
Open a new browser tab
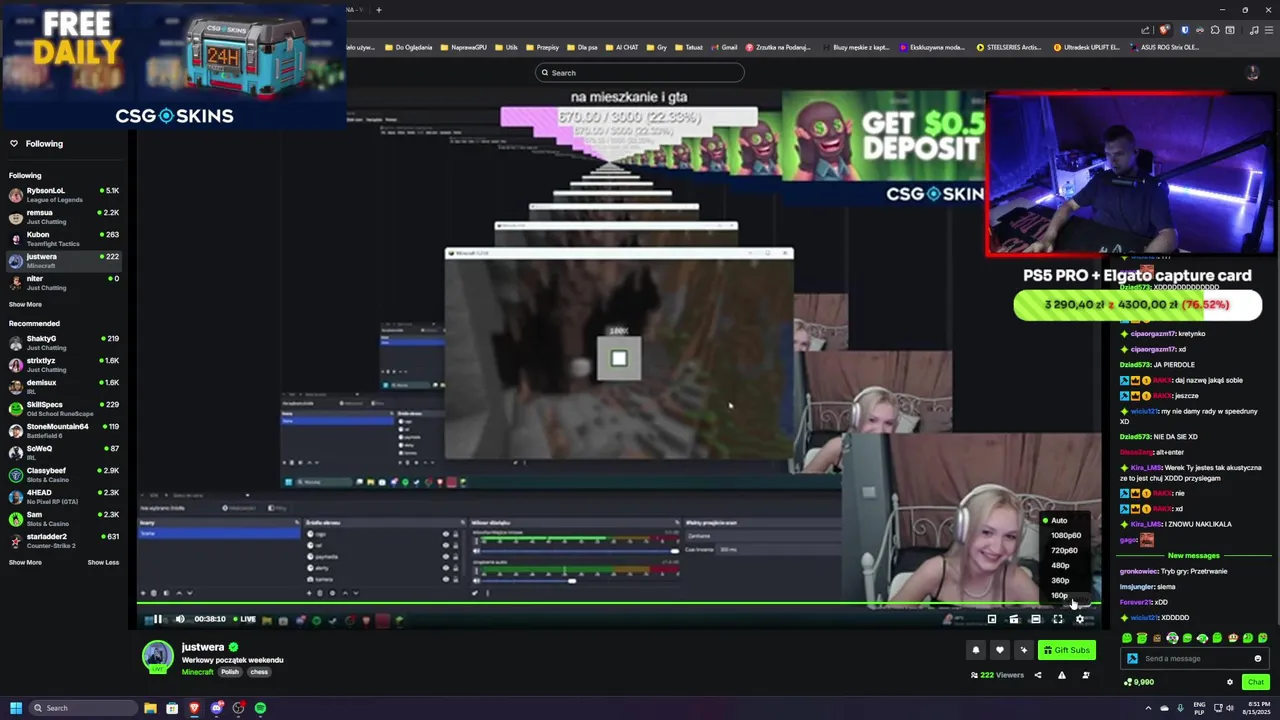(378, 10)
